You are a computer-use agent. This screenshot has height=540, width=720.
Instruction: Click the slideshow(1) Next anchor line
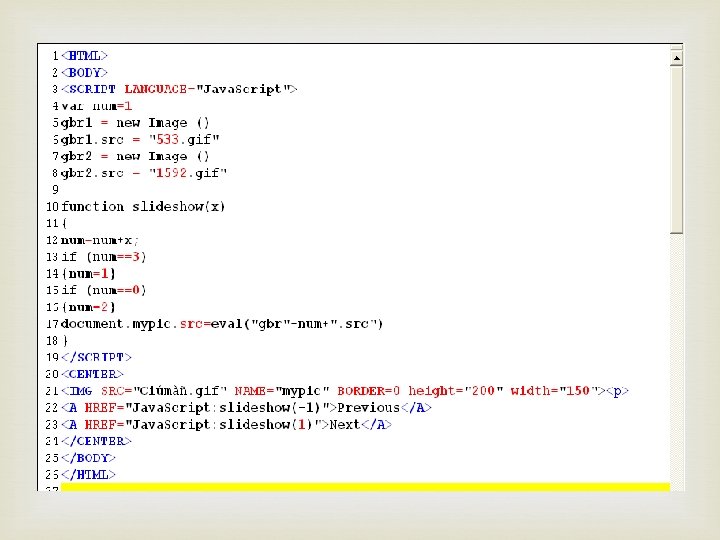pos(226,424)
